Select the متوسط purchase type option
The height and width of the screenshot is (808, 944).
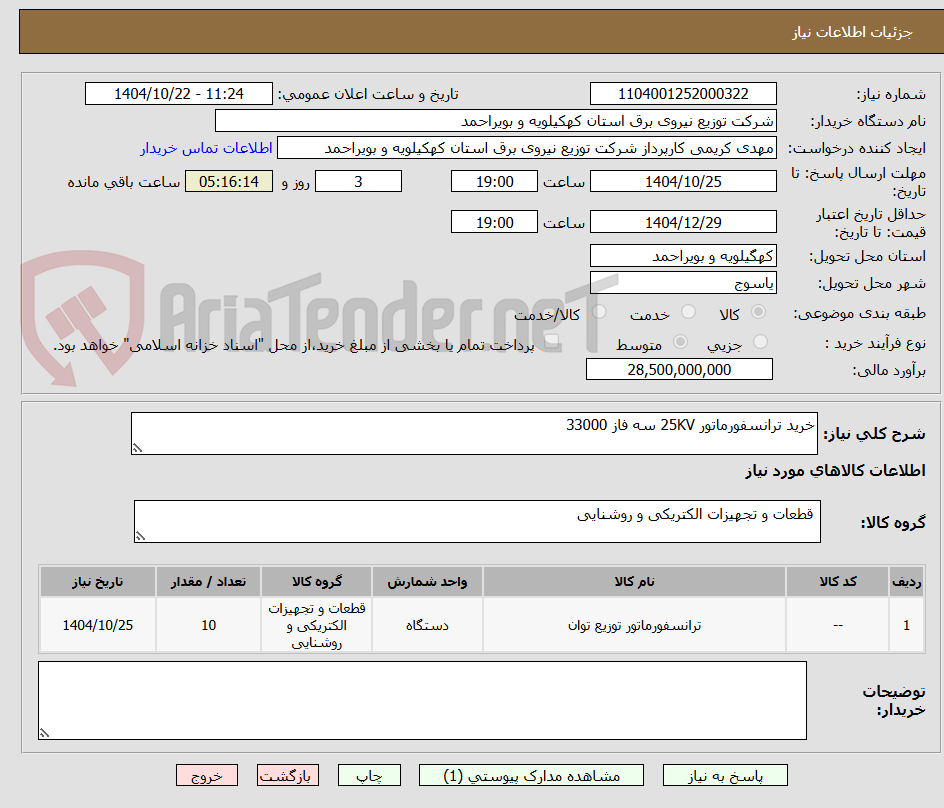tap(679, 341)
